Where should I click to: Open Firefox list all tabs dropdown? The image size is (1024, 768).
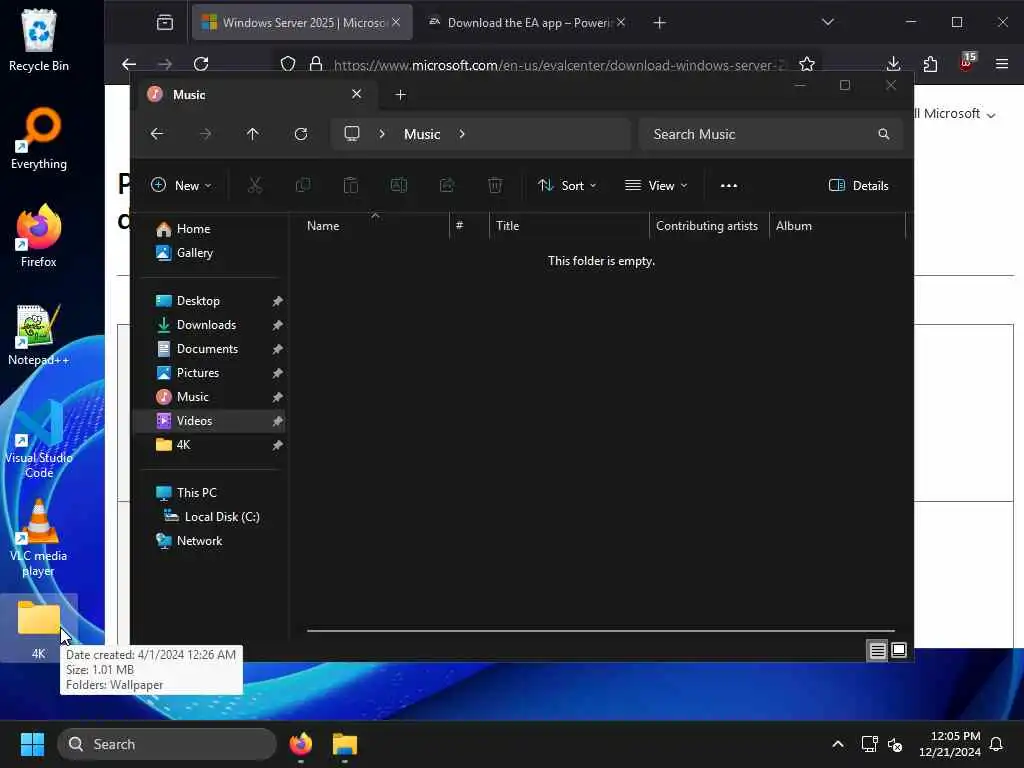pos(827,23)
